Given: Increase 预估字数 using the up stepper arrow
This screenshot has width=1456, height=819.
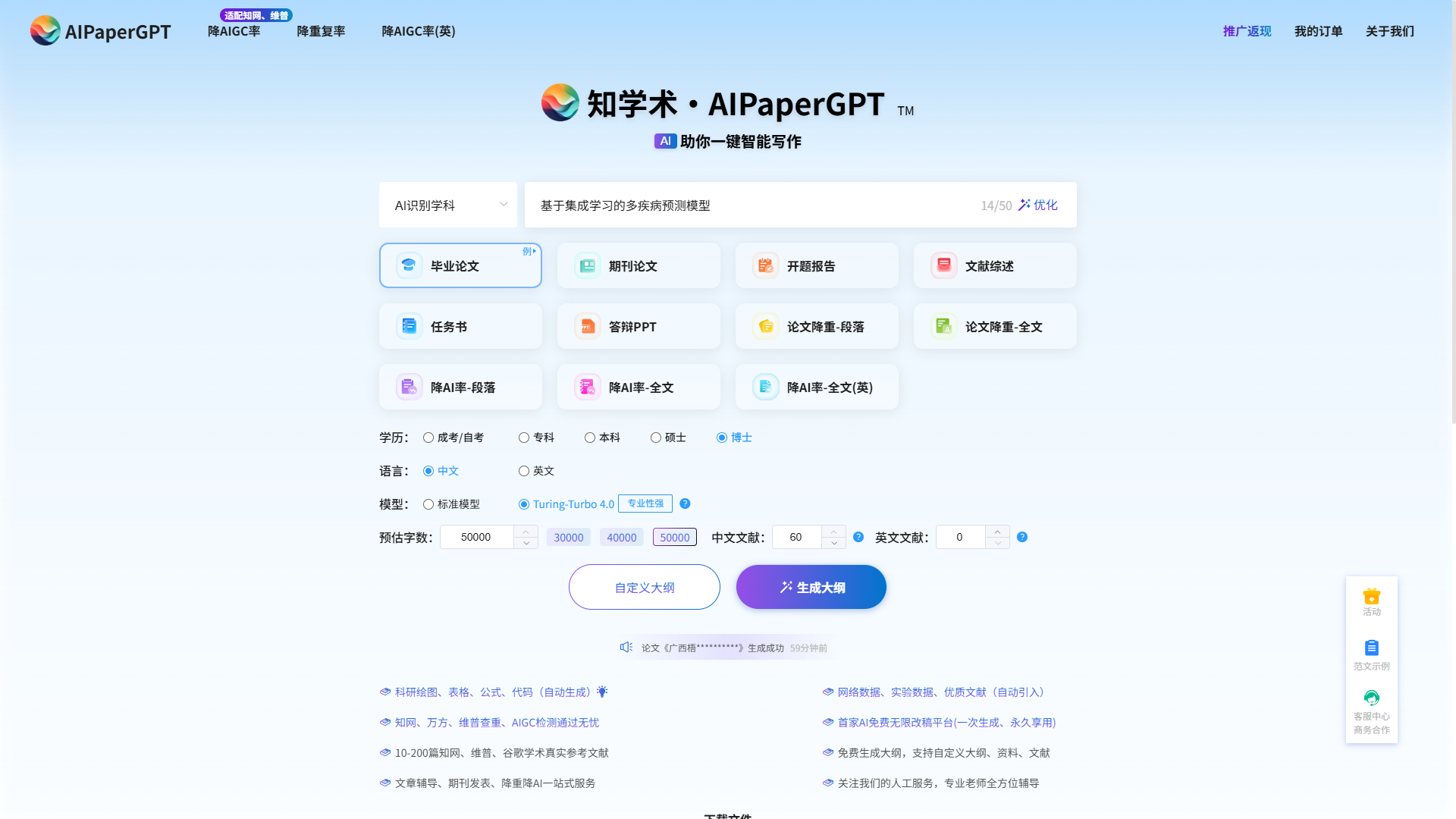Looking at the screenshot, I should pyautogui.click(x=526, y=532).
